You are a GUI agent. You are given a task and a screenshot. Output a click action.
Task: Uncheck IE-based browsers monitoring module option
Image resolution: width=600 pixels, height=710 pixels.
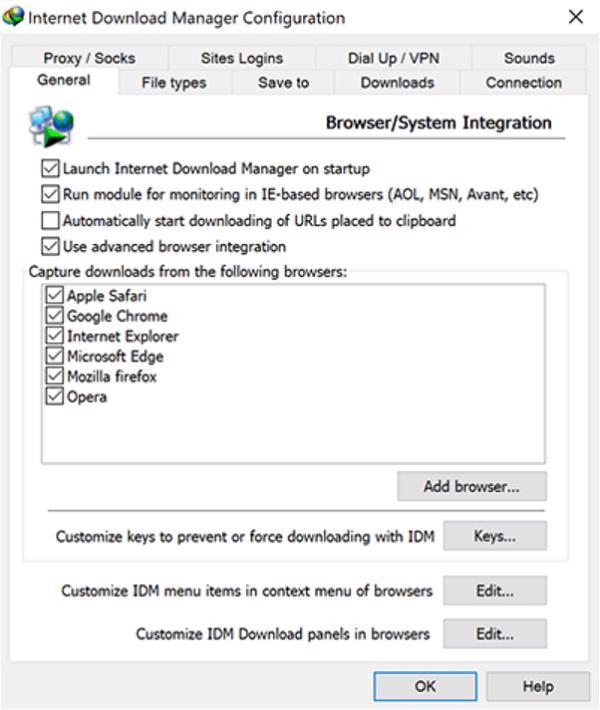coord(50,195)
